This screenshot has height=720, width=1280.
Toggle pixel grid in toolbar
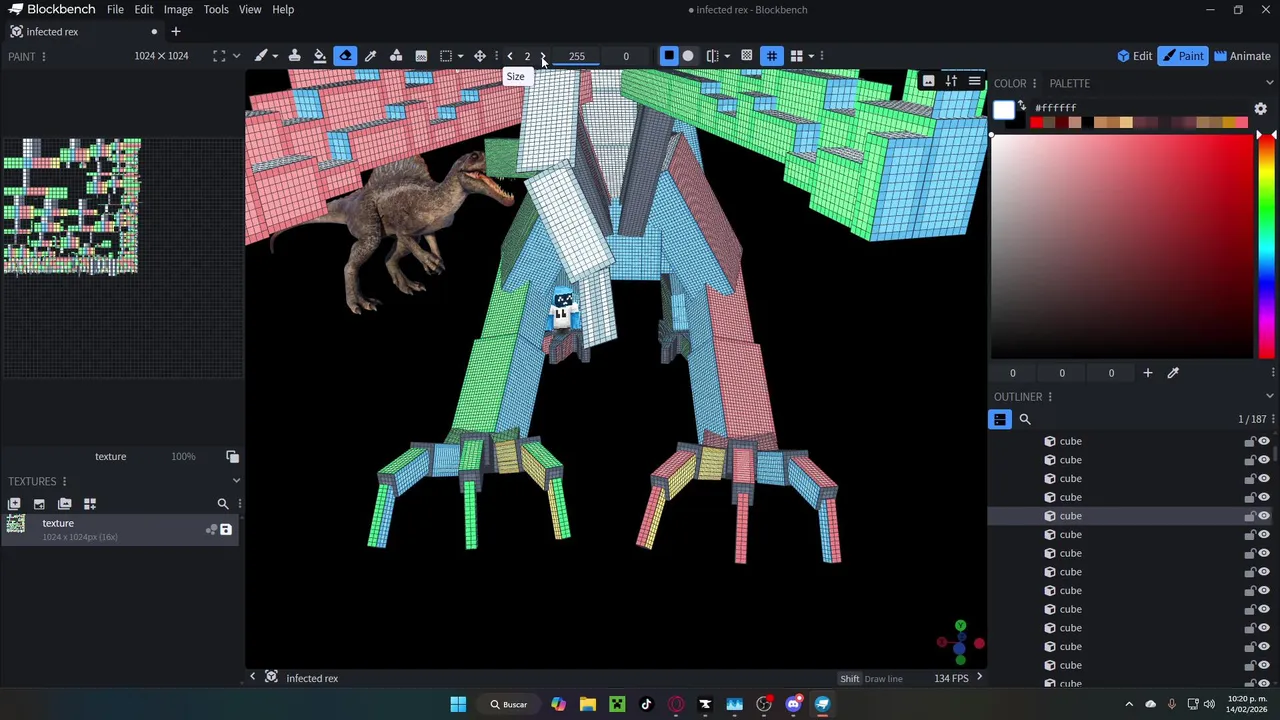point(771,56)
